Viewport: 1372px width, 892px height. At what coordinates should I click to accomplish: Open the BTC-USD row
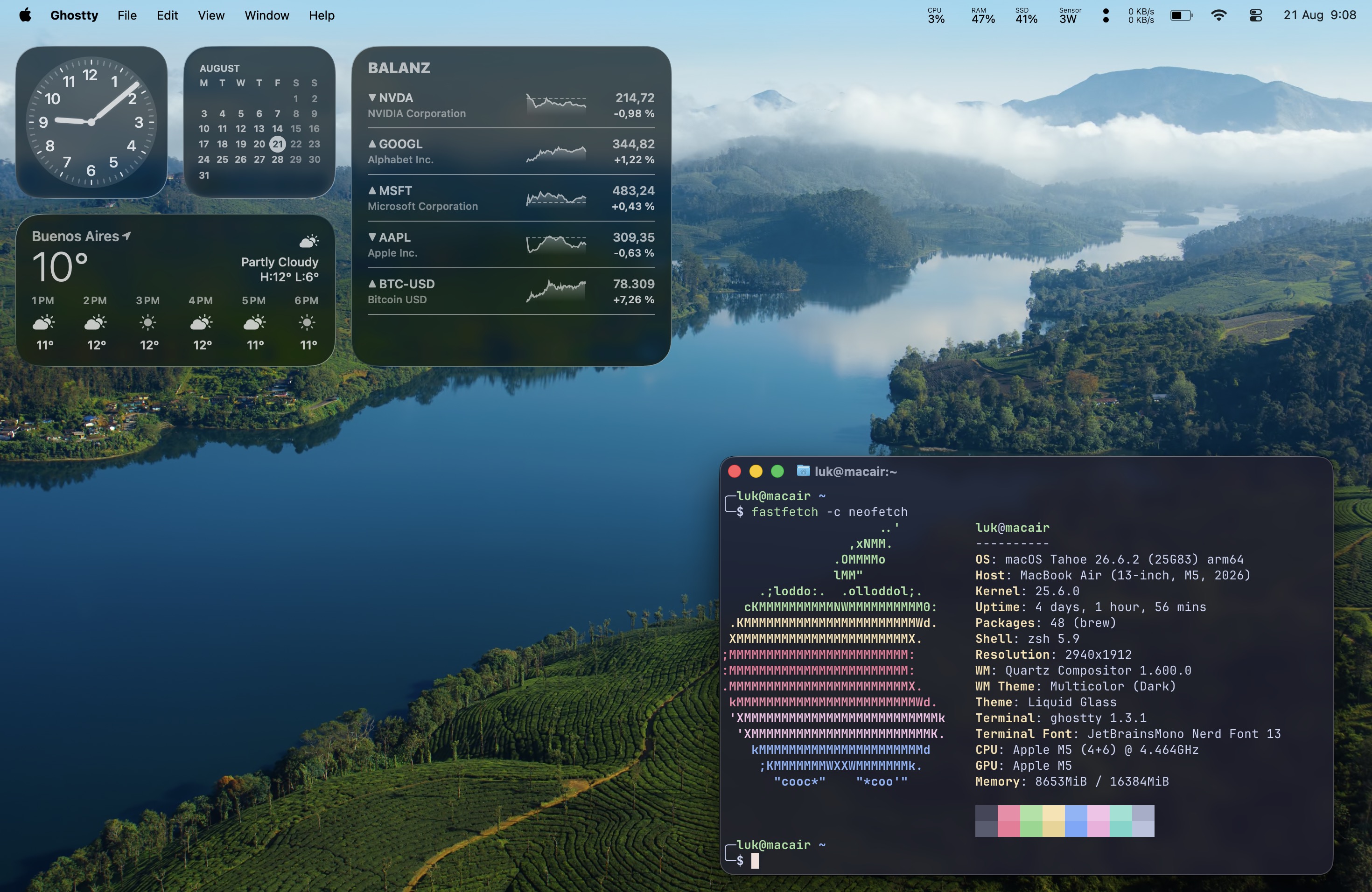coord(511,292)
